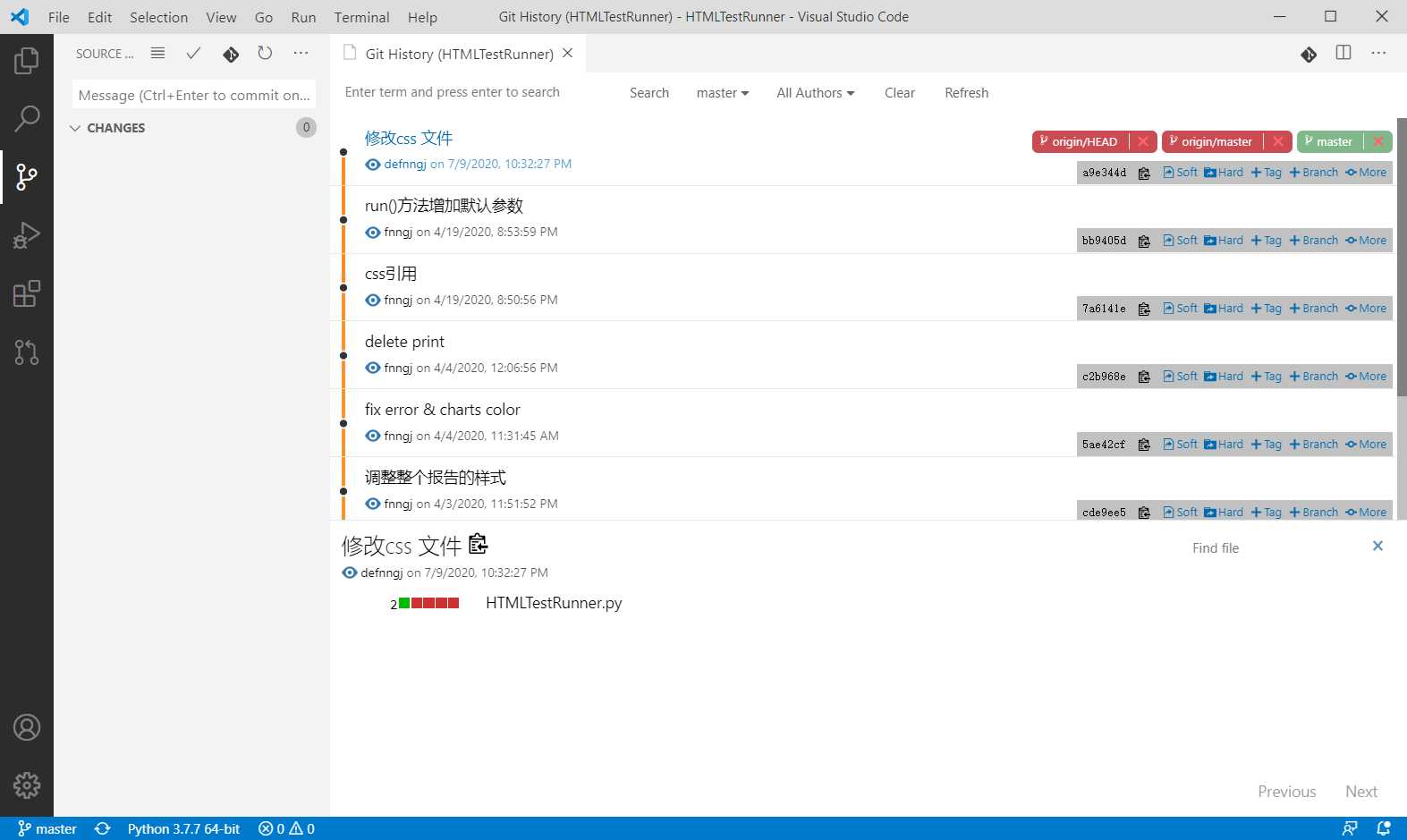
Task: Create Branch from commit c2b968e
Action: (x=1313, y=377)
